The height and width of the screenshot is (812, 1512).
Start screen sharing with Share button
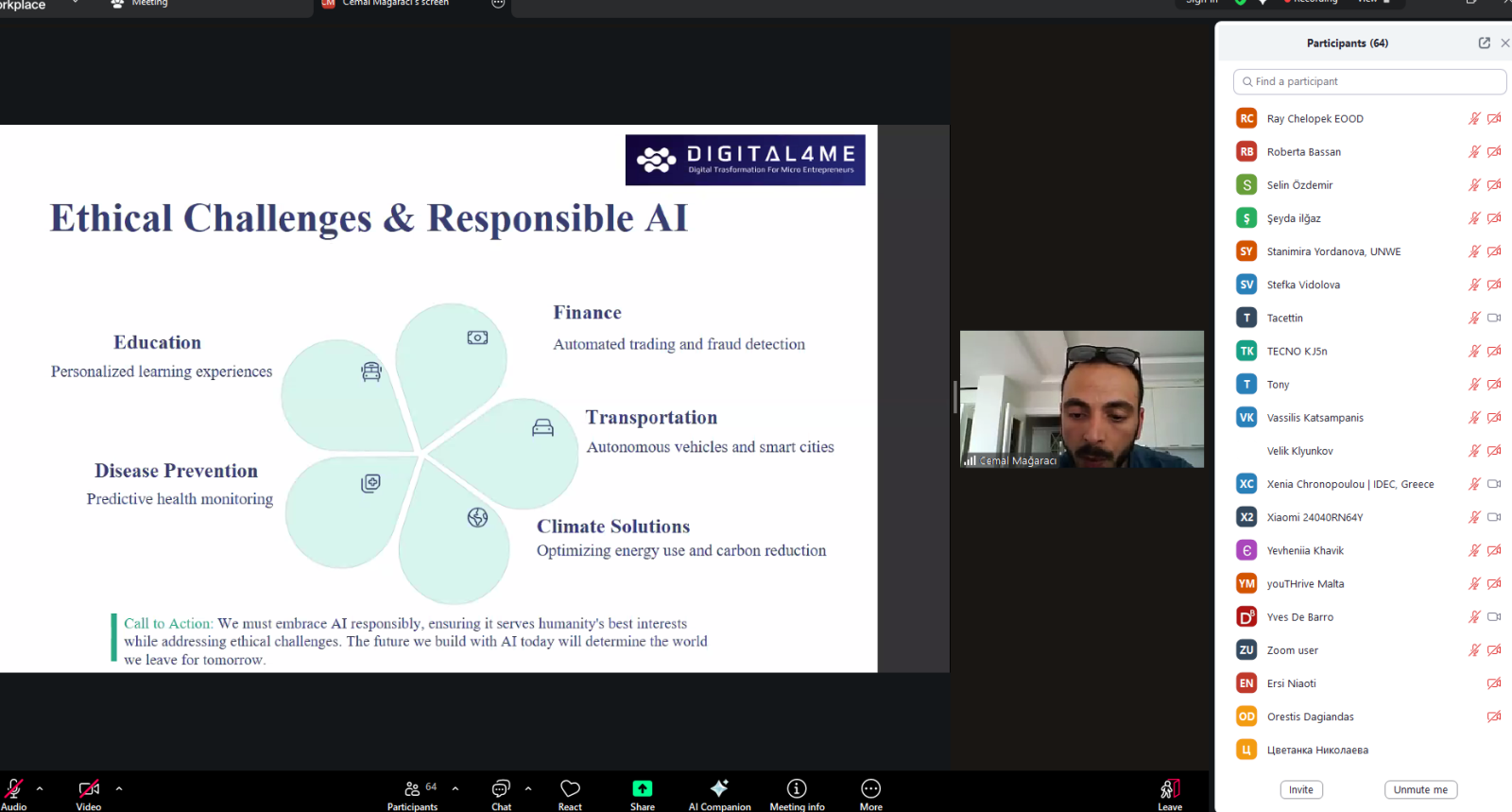(642, 792)
